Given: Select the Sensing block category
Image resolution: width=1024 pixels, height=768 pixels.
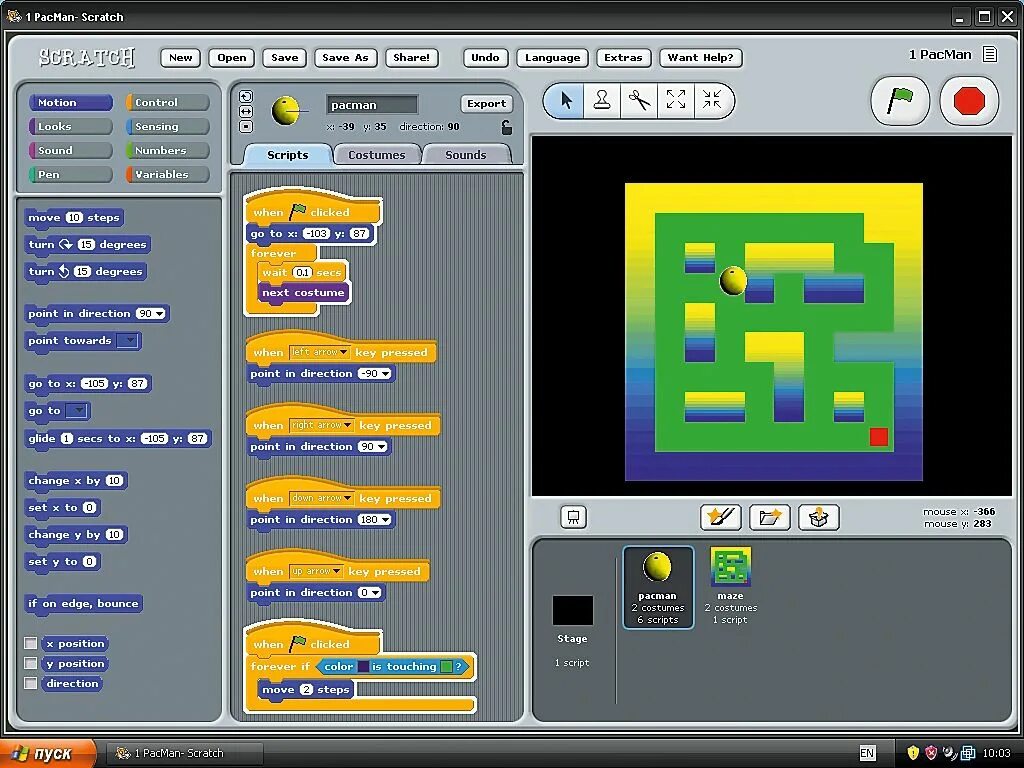Looking at the screenshot, I should 167,127.
